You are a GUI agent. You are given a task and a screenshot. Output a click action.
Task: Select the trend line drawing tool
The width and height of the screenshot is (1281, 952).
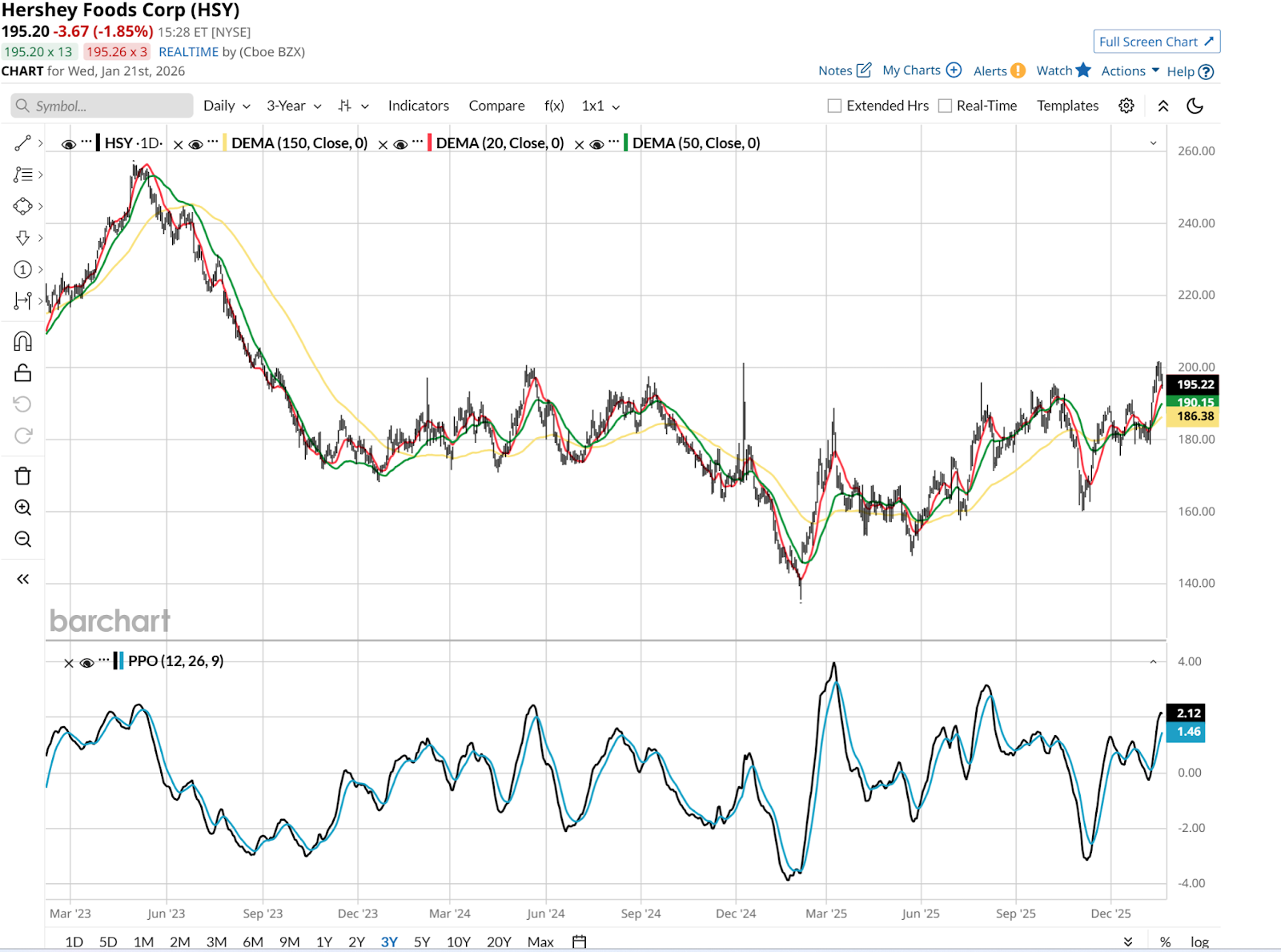point(22,143)
